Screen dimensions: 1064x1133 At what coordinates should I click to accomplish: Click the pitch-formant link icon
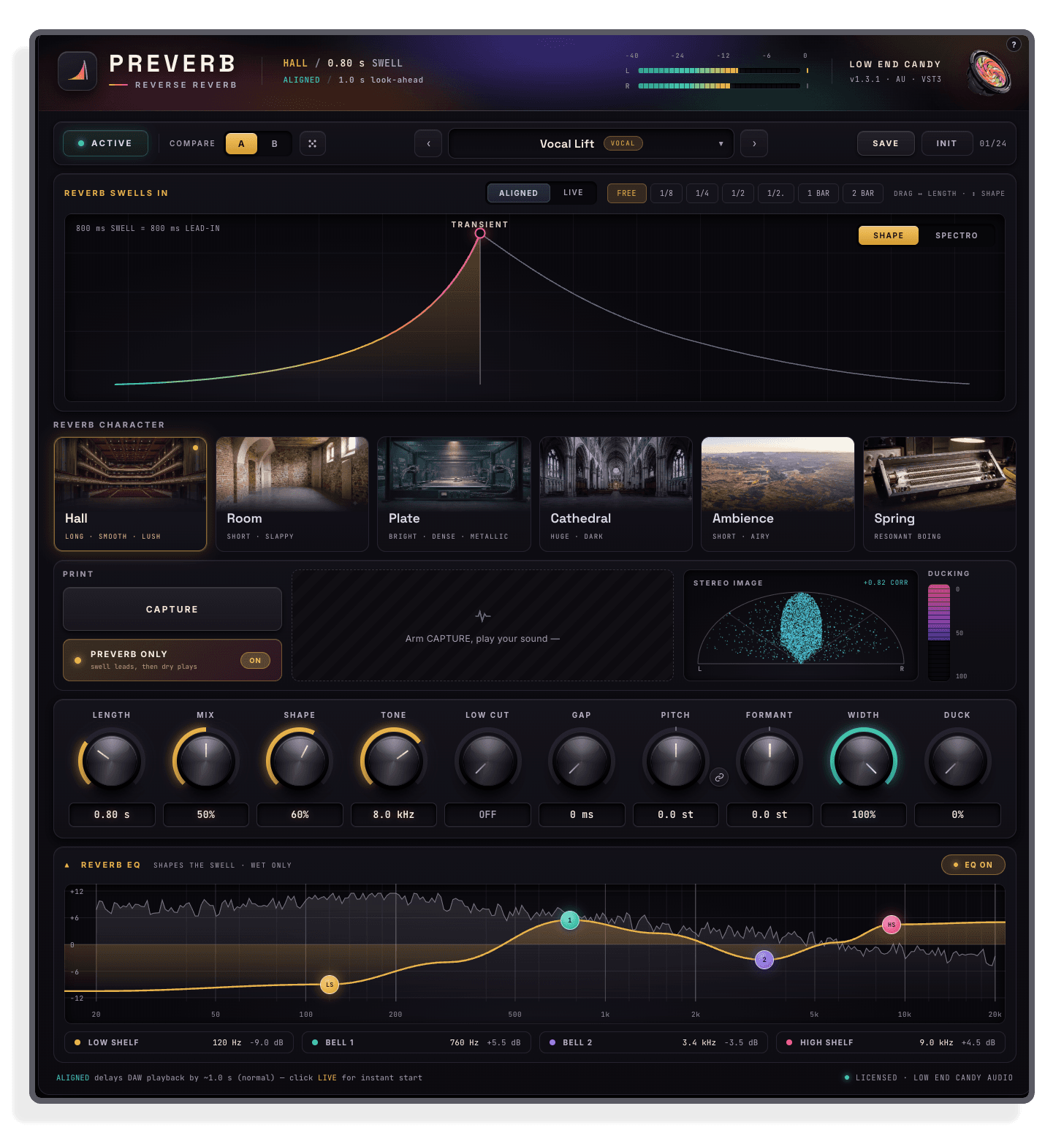pyautogui.click(x=719, y=777)
